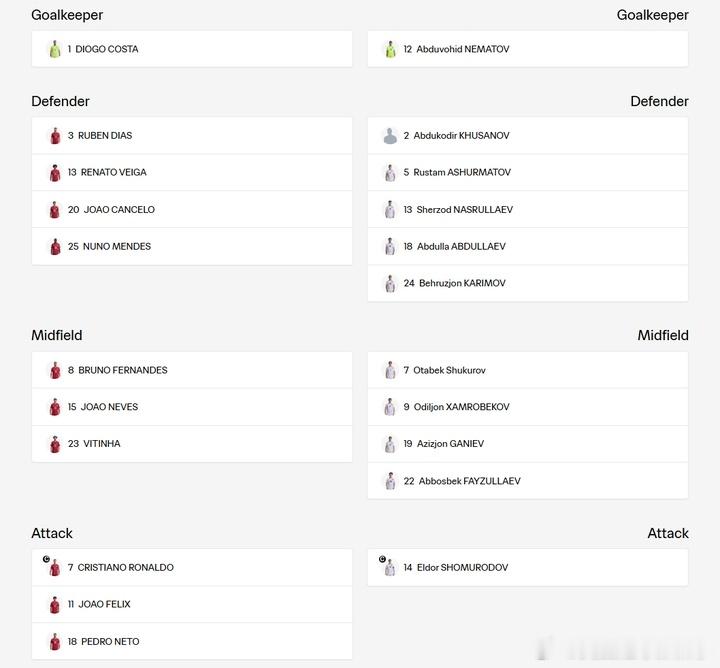Image resolution: width=720 pixels, height=668 pixels.
Task: Select Behruzjon Karimov defender entry
Action: tap(528, 283)
